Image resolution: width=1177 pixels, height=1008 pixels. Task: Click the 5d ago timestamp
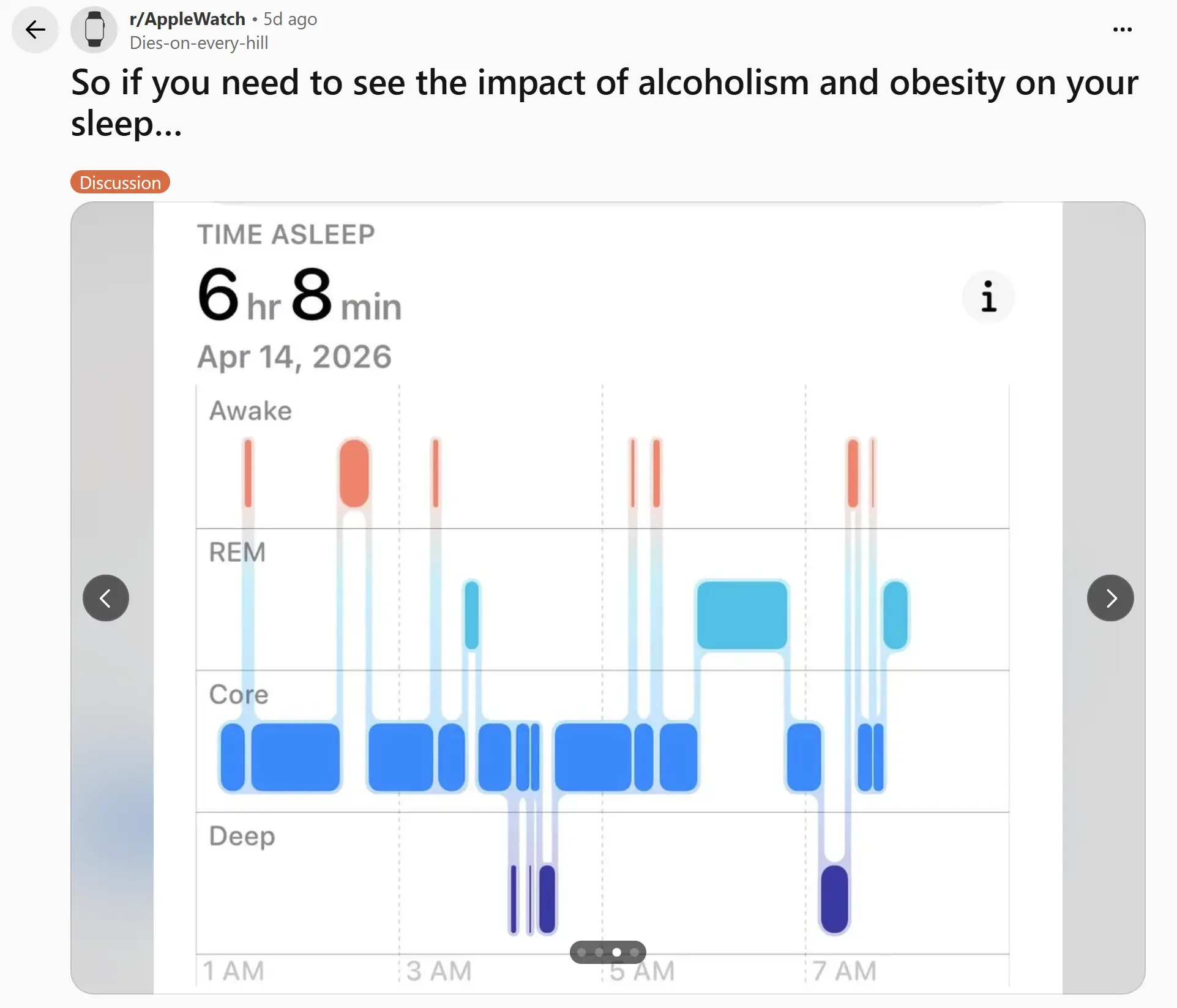click(x=290, y=19)
